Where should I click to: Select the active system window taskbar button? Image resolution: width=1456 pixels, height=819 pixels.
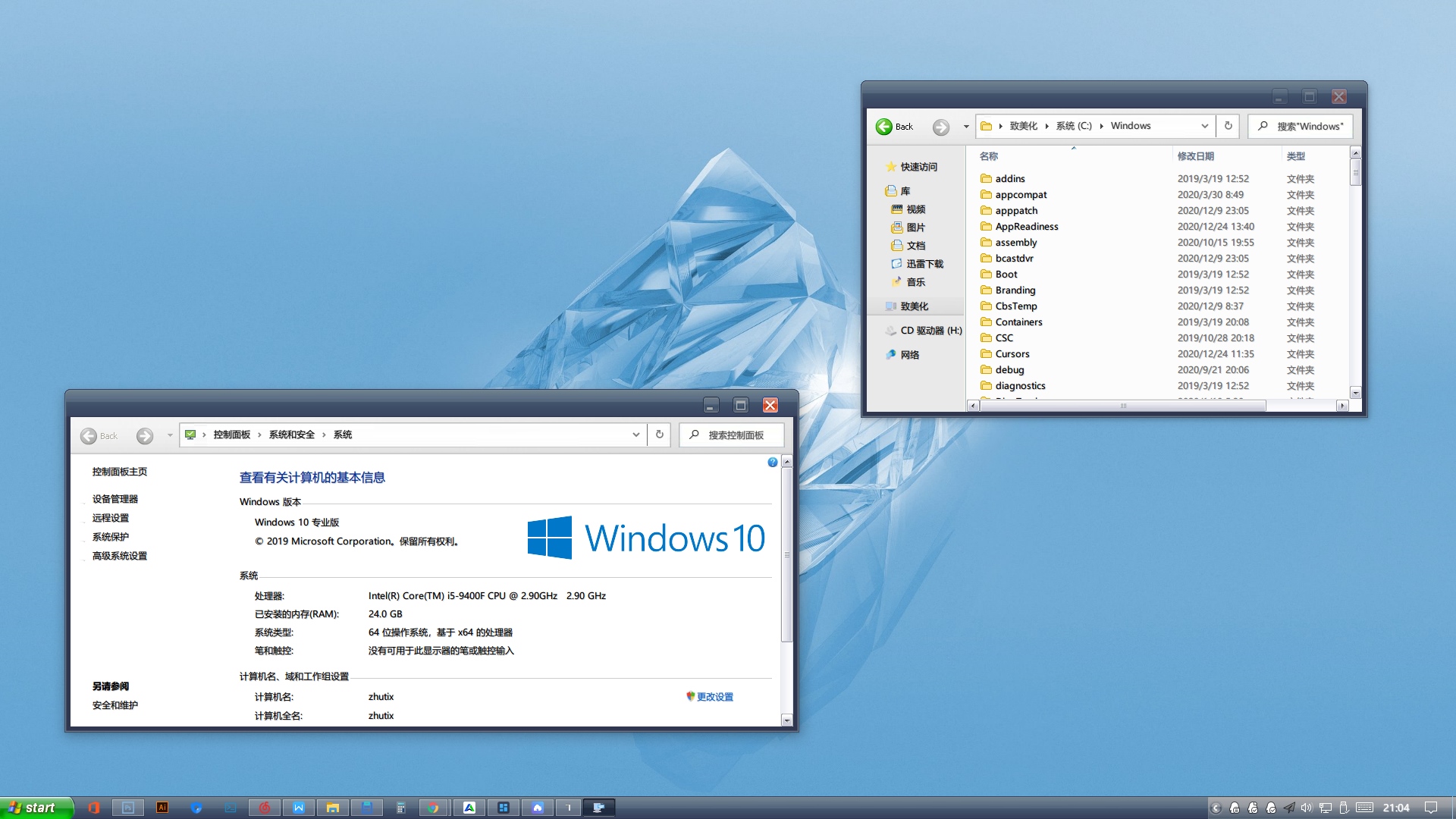point(598,808)
